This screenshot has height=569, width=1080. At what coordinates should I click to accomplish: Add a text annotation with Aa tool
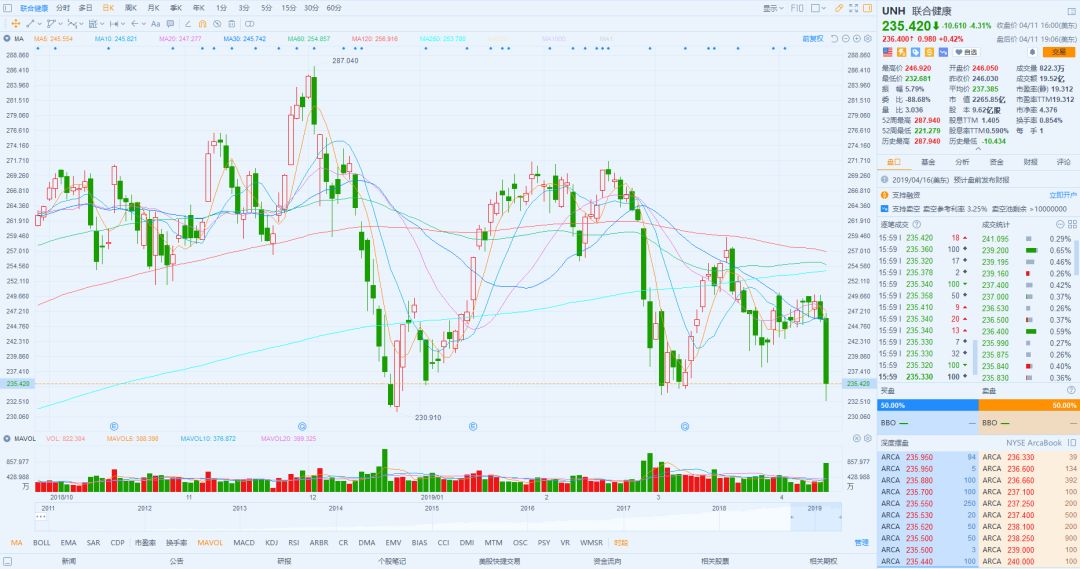(x=156, y=23)
